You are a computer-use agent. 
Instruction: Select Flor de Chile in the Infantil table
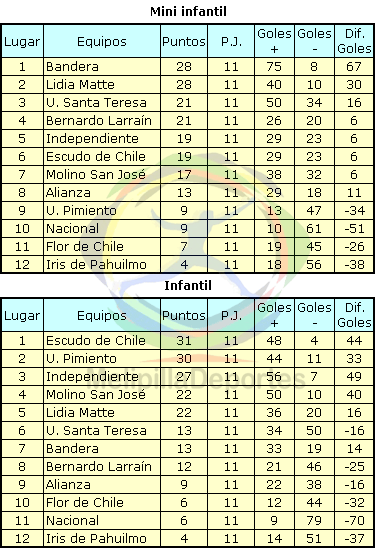pos(85,503)
